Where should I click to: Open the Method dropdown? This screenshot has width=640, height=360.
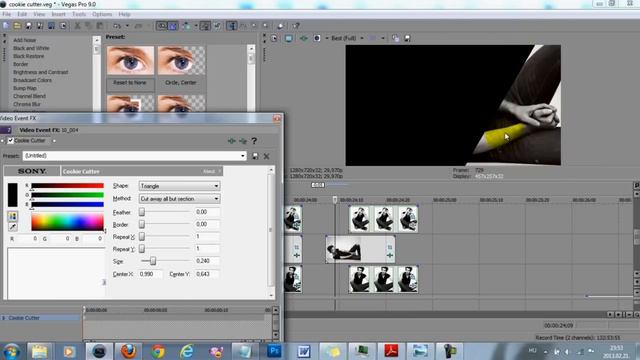[180, 199]
